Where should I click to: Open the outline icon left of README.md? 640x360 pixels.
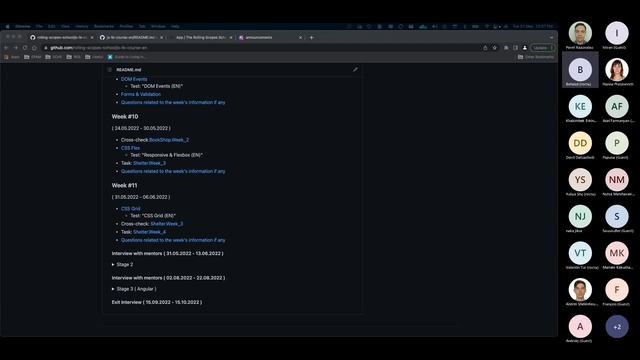(x=110, y=70)
